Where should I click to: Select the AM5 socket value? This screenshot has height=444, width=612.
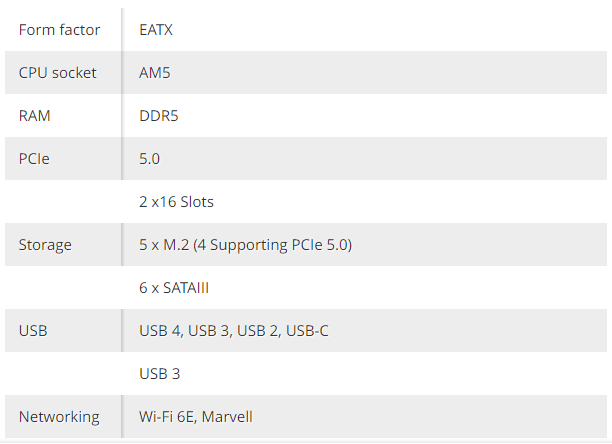(155, 73)
